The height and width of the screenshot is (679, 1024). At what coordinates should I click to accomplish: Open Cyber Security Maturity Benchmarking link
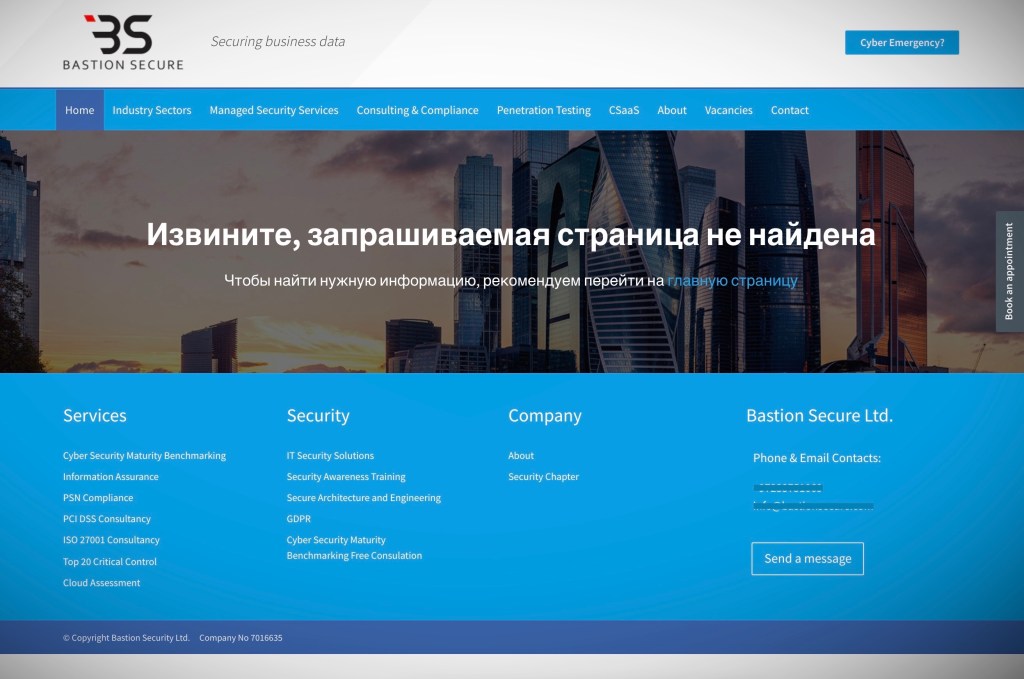[x=144, y=456]
